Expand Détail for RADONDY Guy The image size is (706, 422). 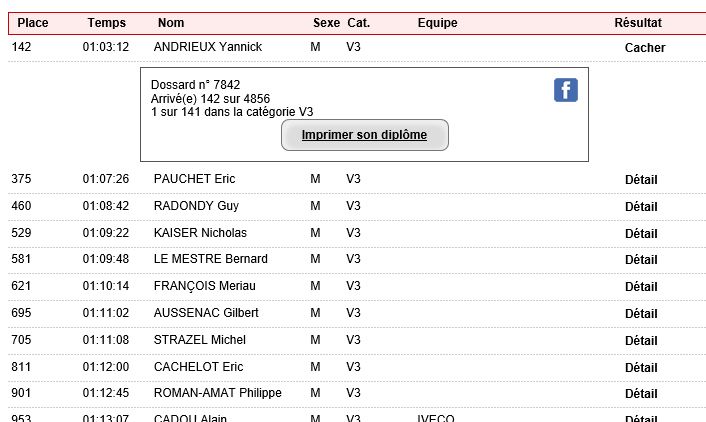[641, 207]
